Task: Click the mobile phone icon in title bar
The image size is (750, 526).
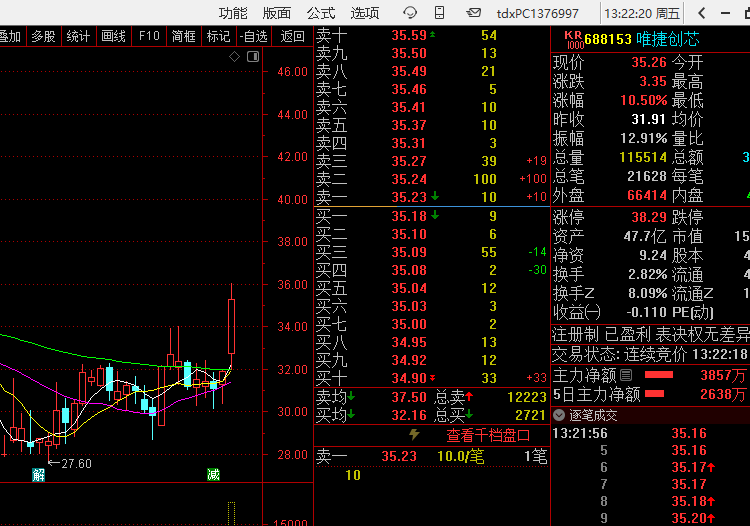Action: click(439, 12)
